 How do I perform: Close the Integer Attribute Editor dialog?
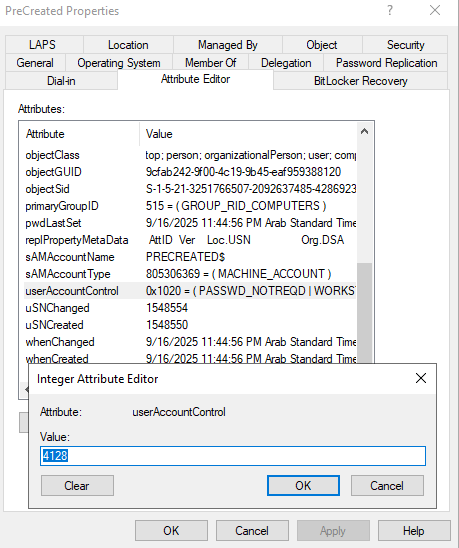(421, 378)
